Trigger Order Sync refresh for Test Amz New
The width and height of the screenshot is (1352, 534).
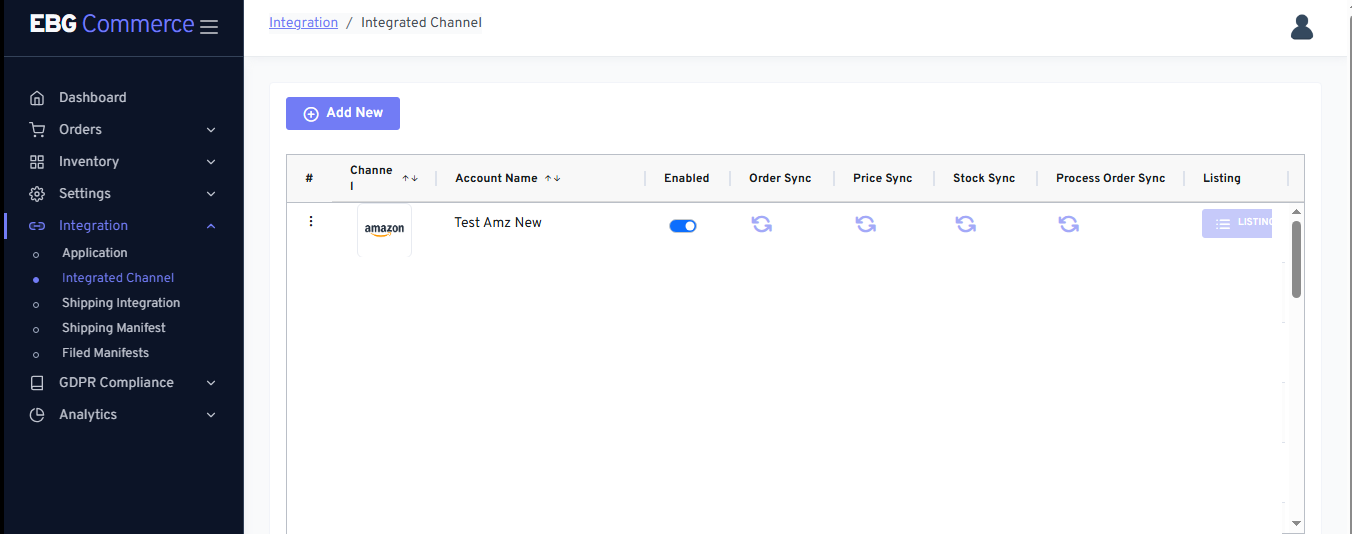[762, 224]
